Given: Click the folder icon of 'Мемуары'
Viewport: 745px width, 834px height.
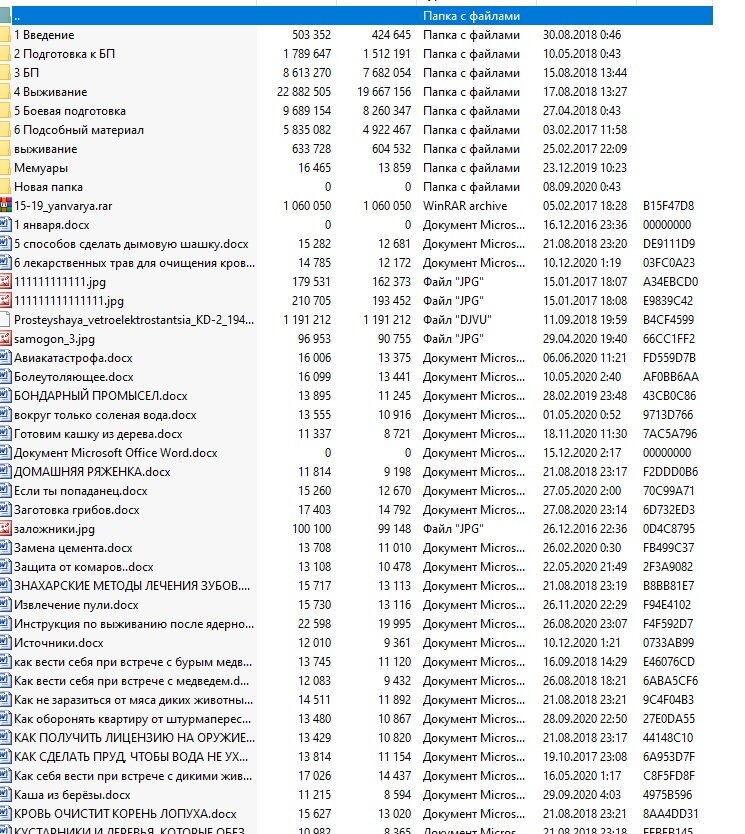Looking at the screenshot, I should (5, 168).
